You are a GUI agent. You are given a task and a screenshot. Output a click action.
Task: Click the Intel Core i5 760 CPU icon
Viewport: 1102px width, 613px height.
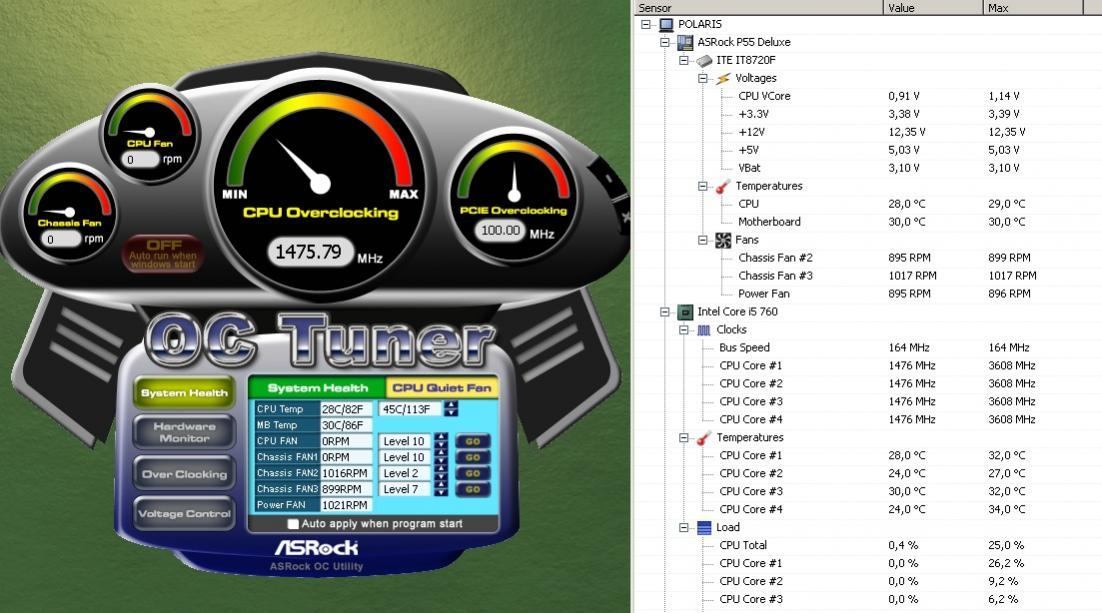pos(685,312)
